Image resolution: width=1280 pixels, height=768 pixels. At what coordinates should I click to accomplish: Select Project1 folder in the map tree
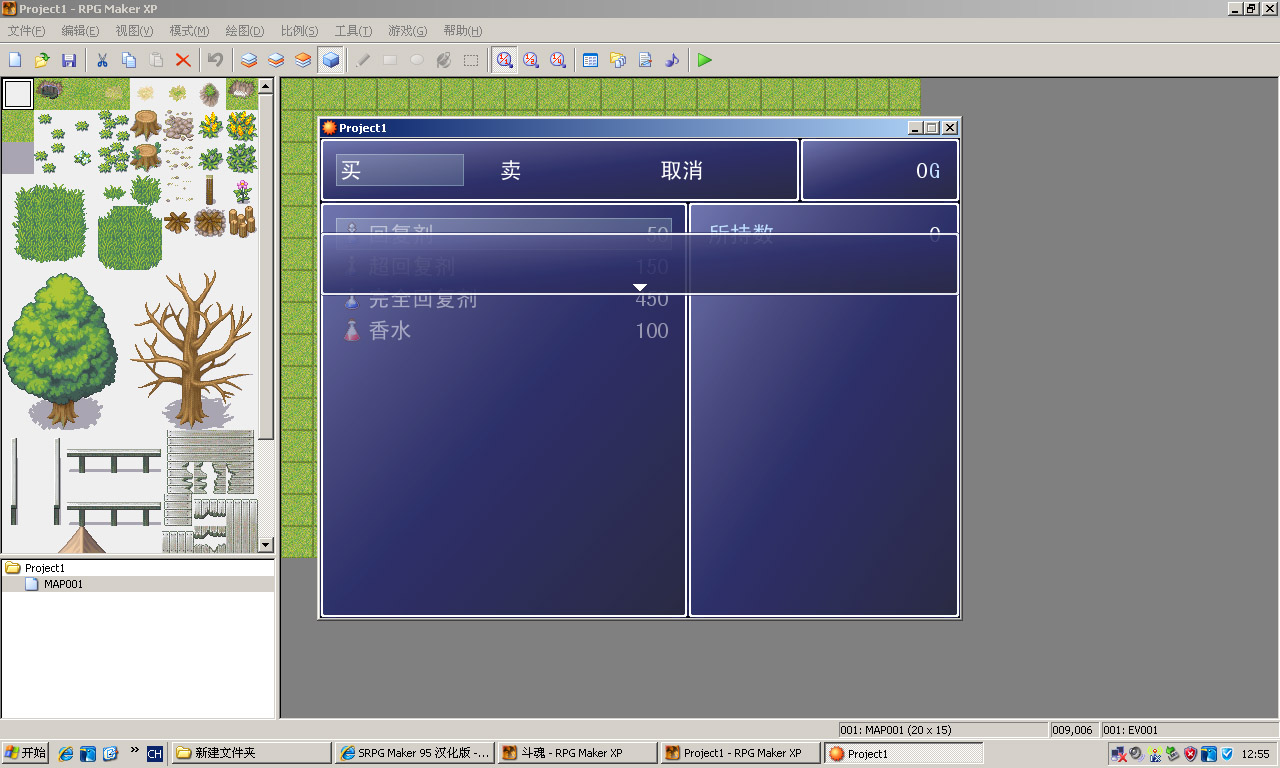pos(44,568)
